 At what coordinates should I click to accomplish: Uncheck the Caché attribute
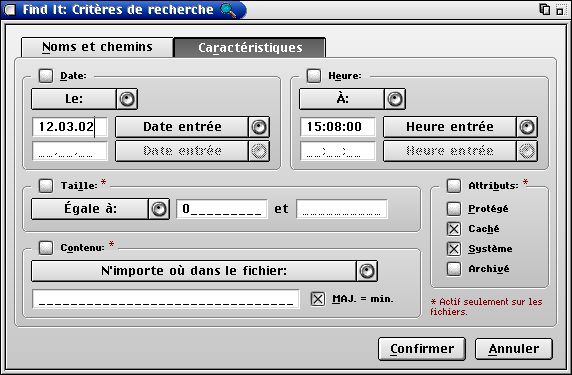click(x=454, y=229)
